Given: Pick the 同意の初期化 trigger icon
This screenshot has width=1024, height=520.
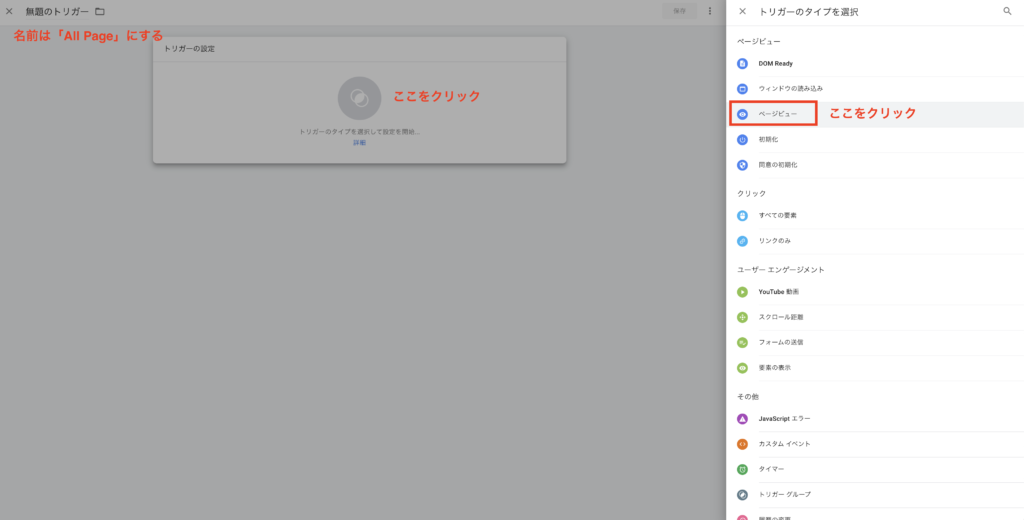Looking at the screenshot, I should [742, 165].
